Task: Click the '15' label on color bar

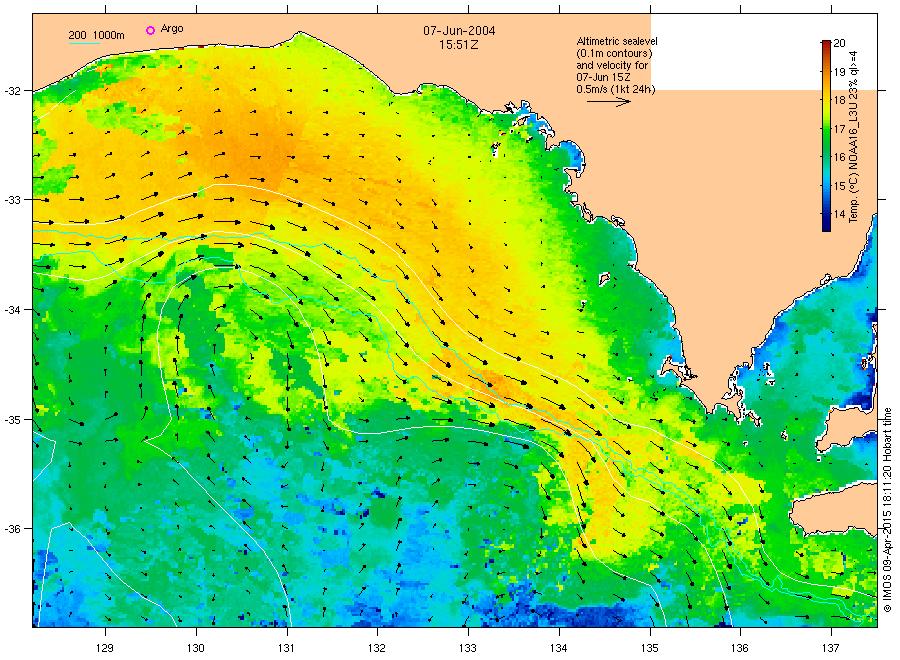Action: [839, 185]
